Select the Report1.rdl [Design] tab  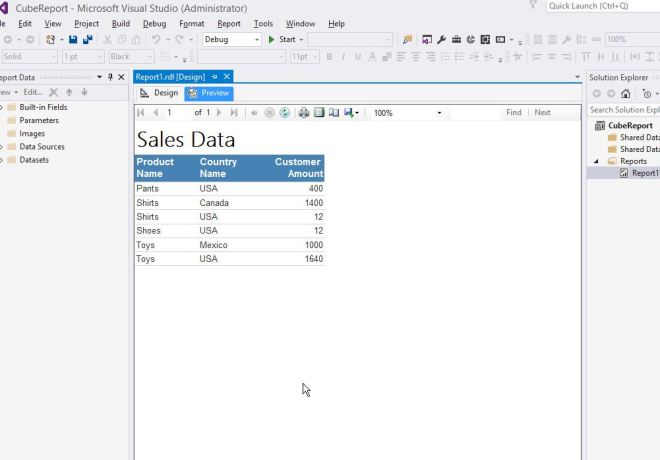point(170,77)
